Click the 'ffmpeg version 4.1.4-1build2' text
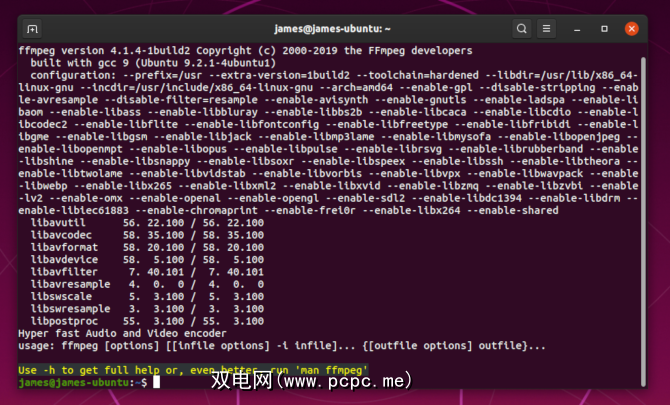 [x=104, y=51]
